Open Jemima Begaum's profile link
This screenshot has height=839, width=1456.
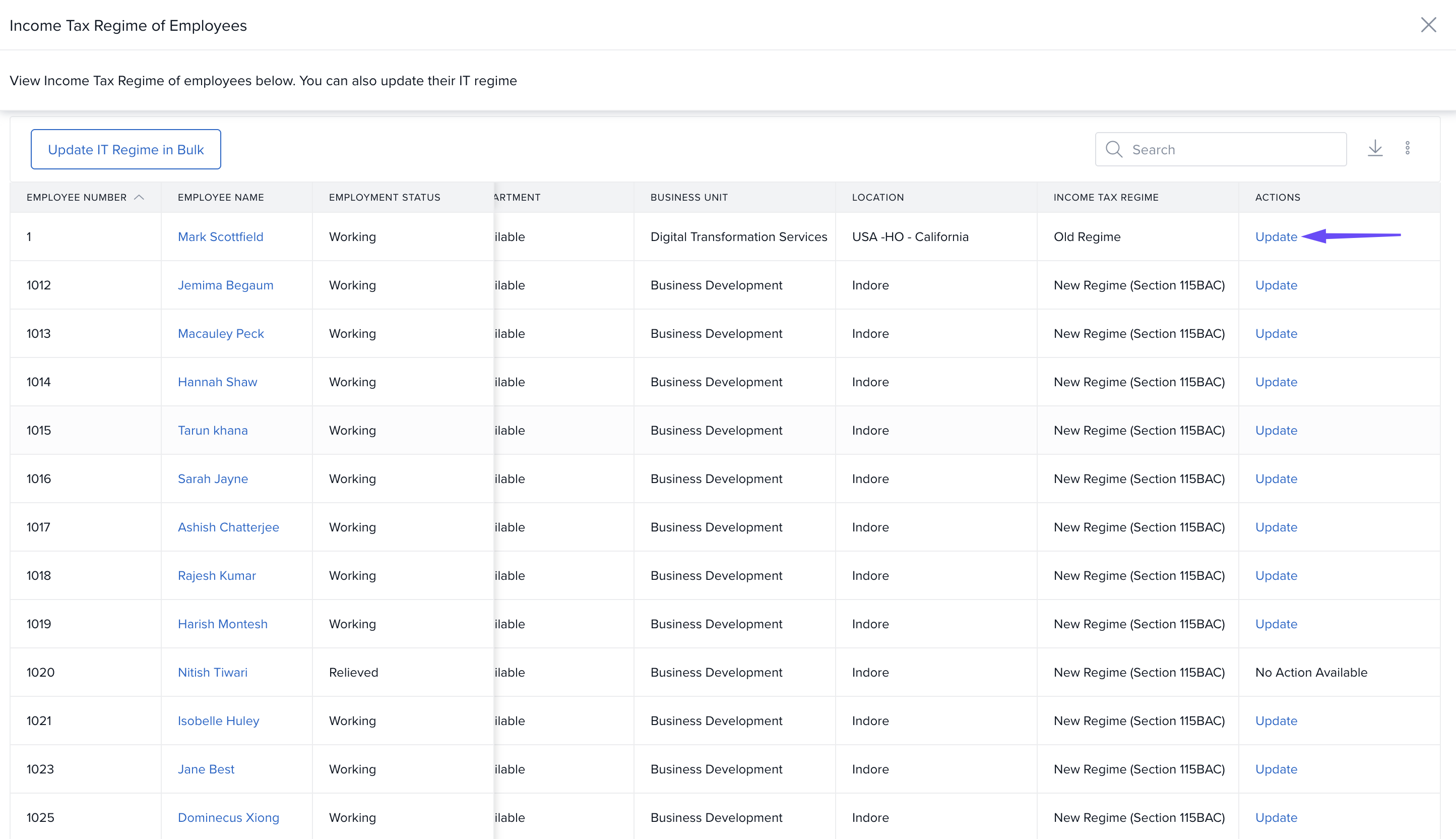pos(225,285)
